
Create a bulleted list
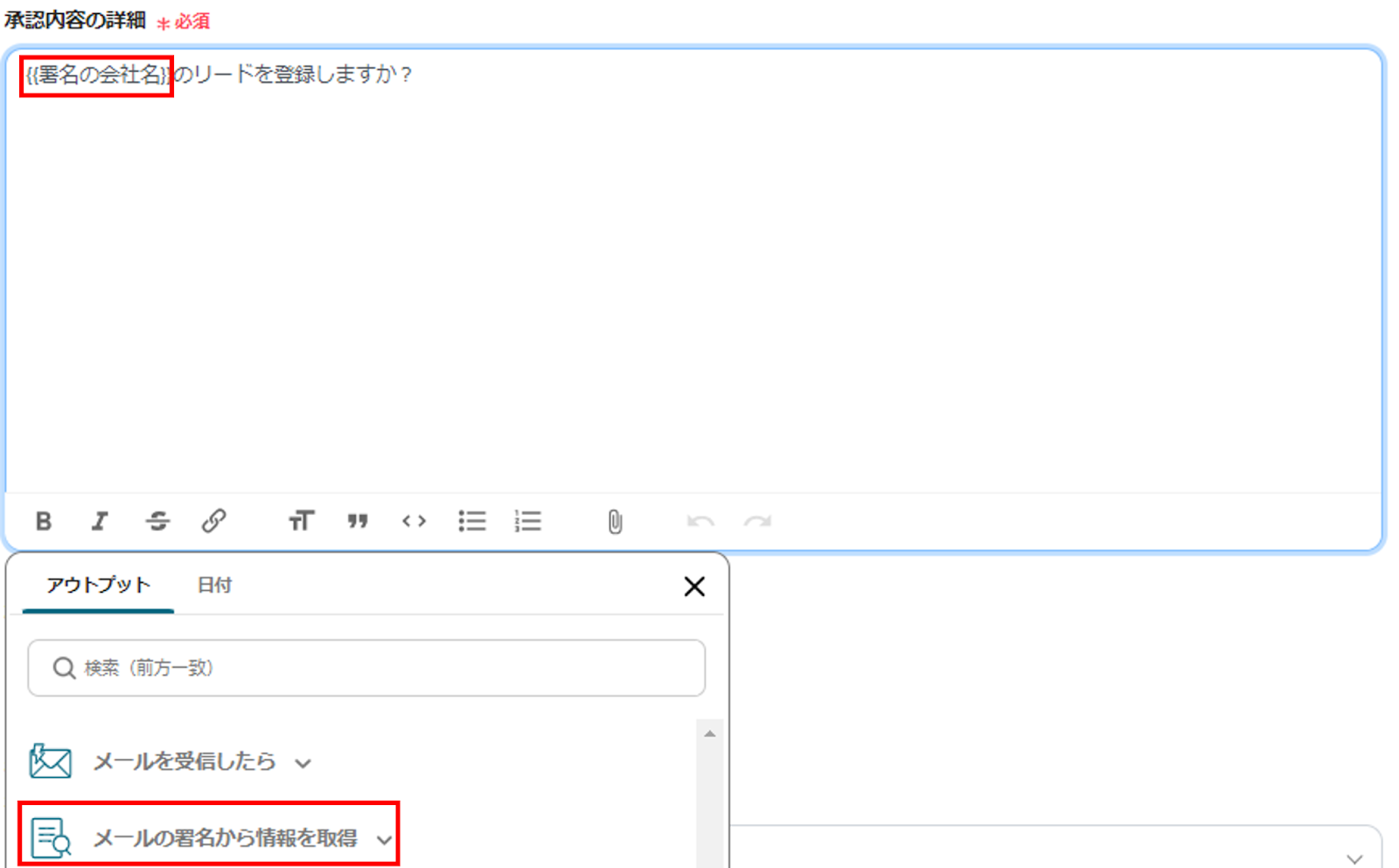coord(472,522)
